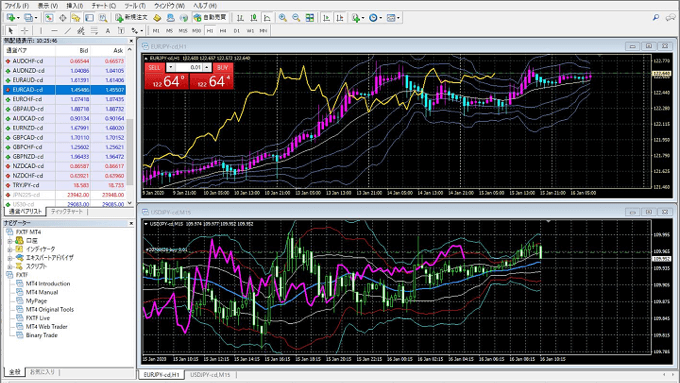The width and height of the screenshot is (680, 383).
Task: Open the lot size dropdown arrow left of 0.01
Action: tap(170, 67)
